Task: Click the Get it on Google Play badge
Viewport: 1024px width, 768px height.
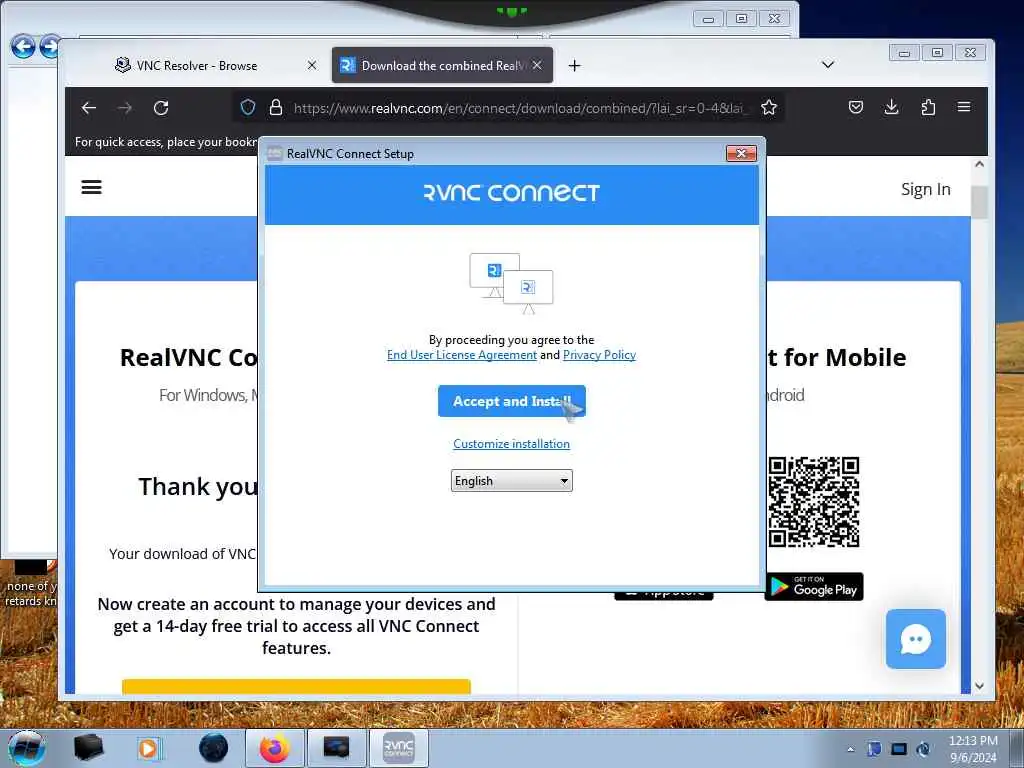Action: pos(814,587)
